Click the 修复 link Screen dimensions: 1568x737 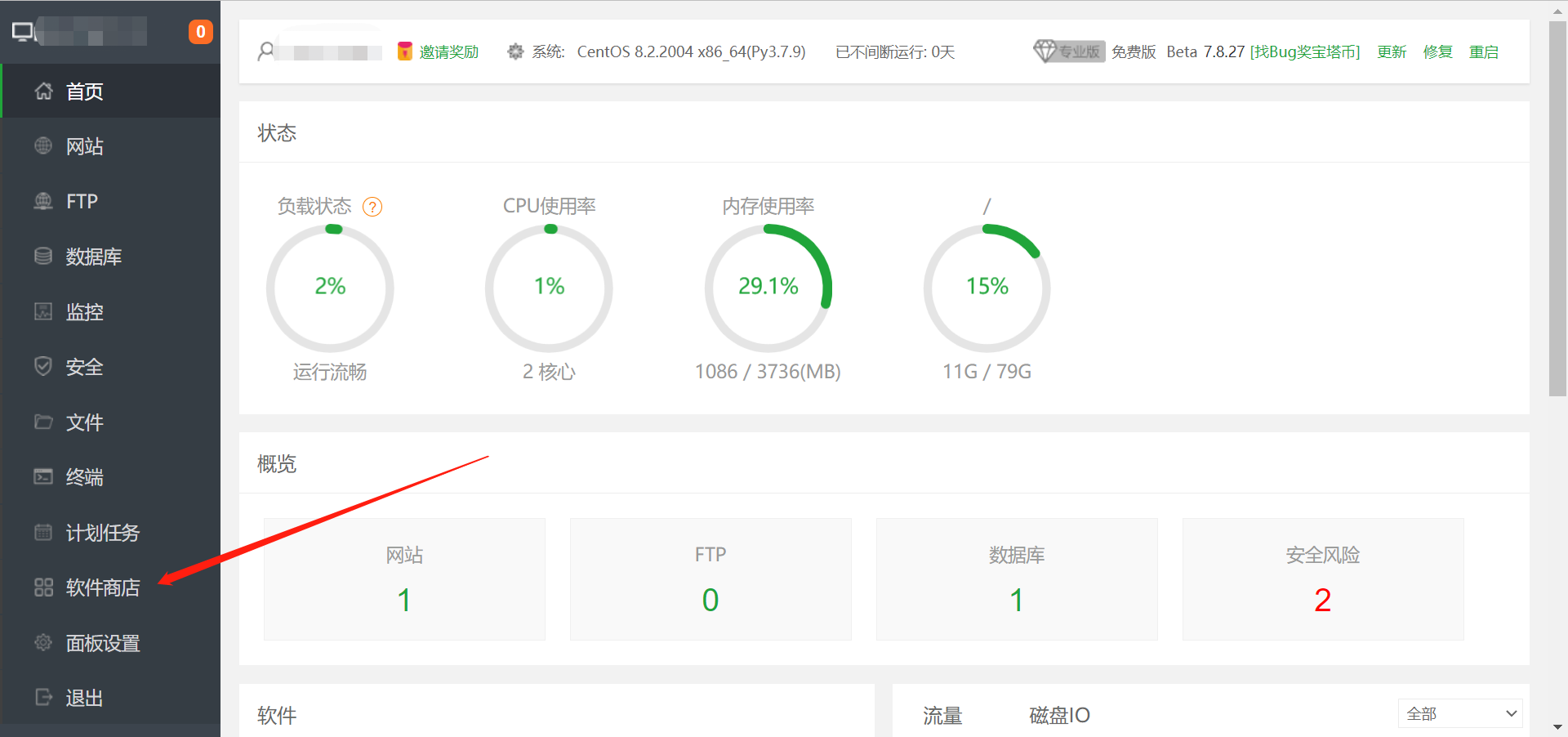coord(1437,51)
